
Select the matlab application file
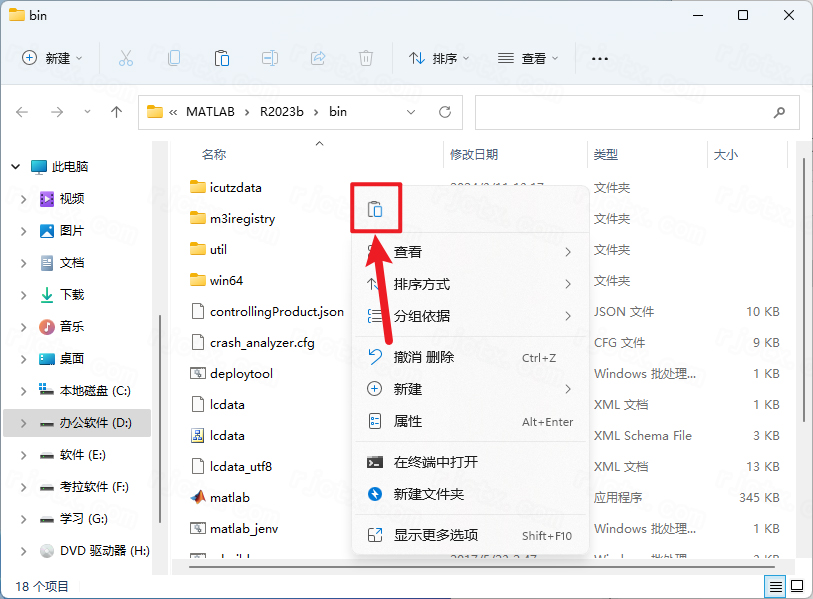[229, 497]
